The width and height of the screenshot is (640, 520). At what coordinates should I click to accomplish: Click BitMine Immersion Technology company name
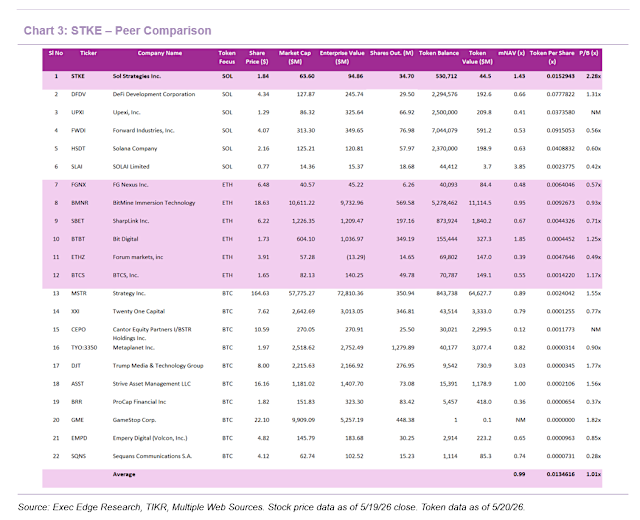(x=154, y=203)
